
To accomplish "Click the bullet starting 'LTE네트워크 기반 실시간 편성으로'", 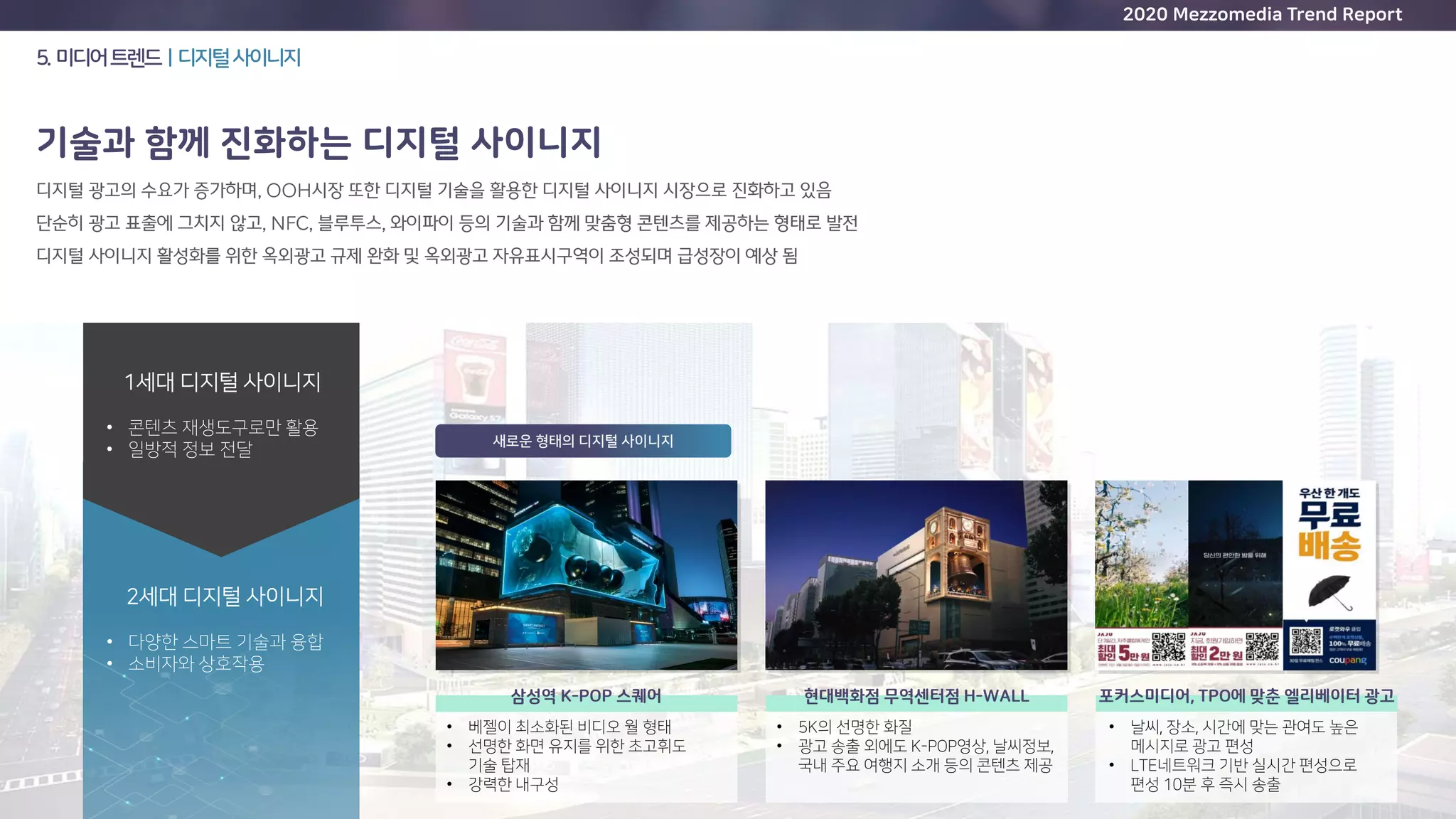I will (x=1243, y=774).
